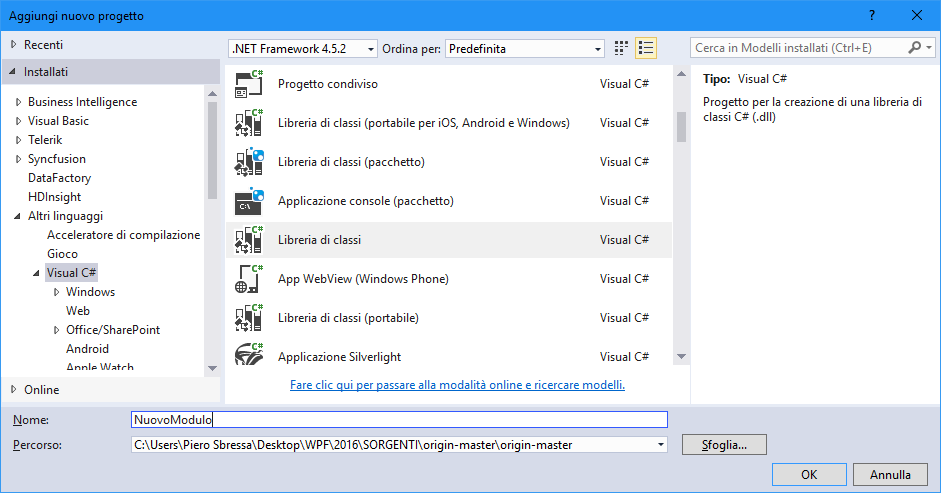The width and height of the screenshot is (941, 493).
Task: Close the Aggiungi nuovo progetto dialog
Action: [x=917, y=16]
